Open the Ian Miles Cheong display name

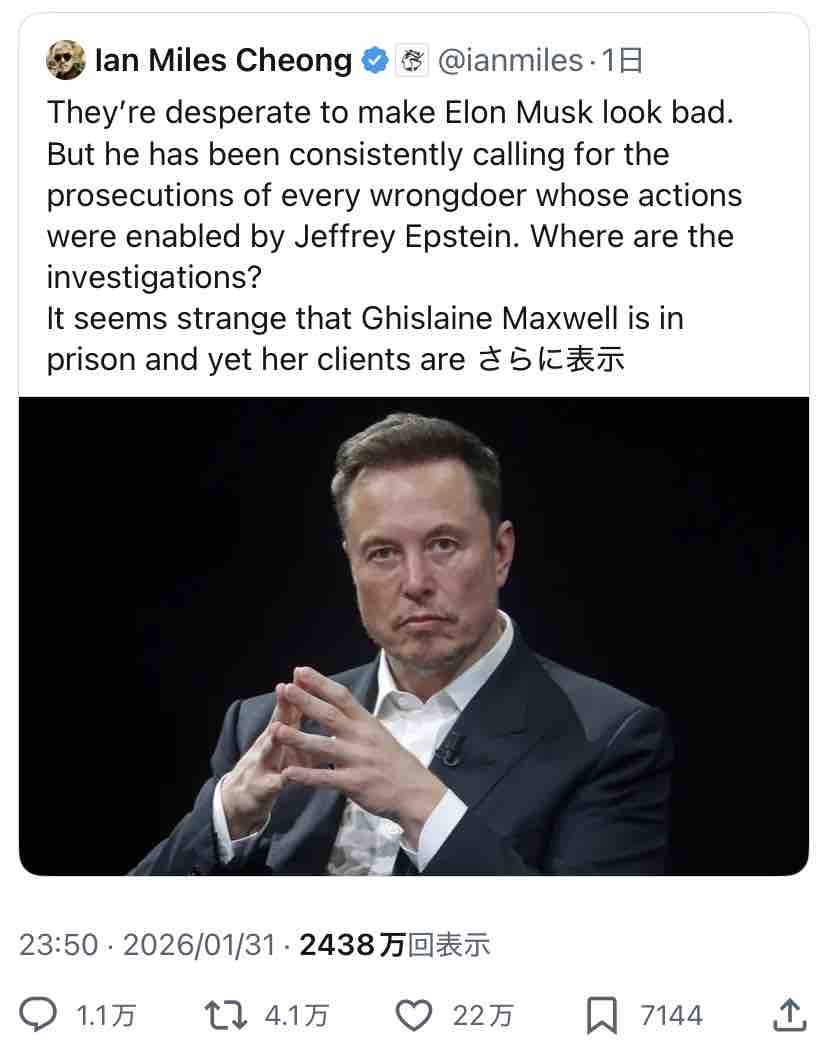click(x=222, y=62)
